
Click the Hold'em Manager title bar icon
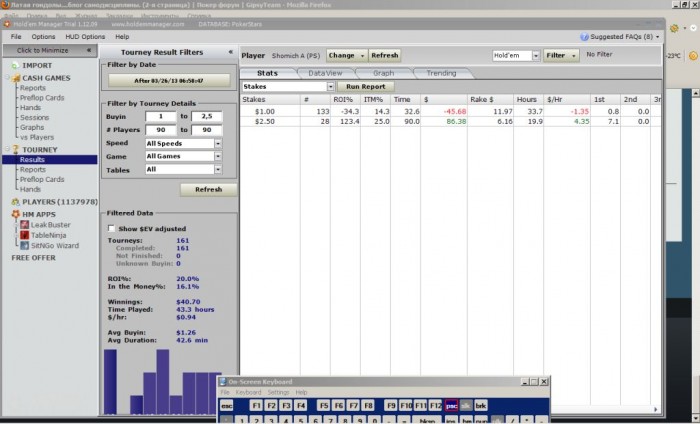7,24
